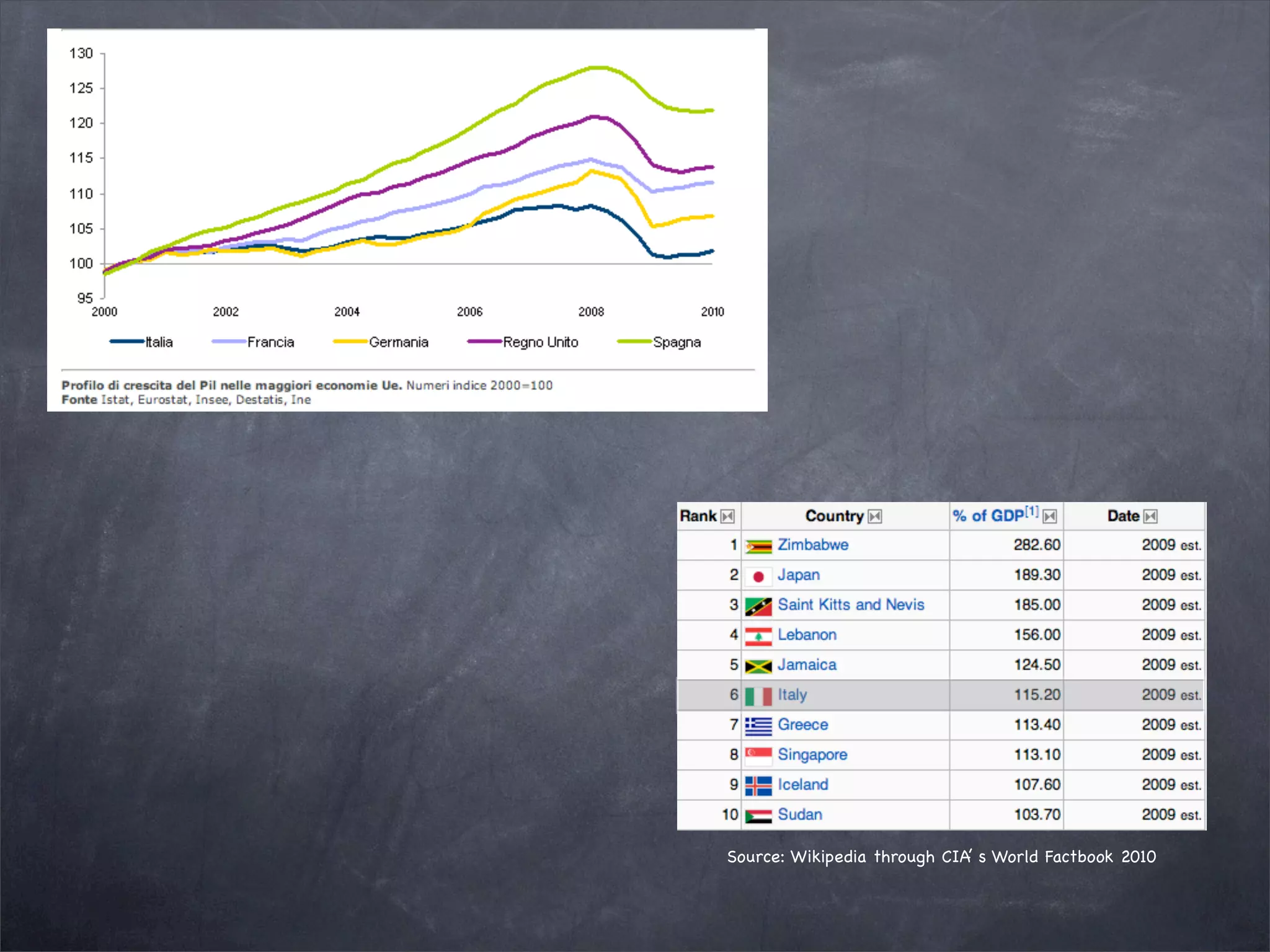Open the Zimbabwe country link

[x=812, y=545]
